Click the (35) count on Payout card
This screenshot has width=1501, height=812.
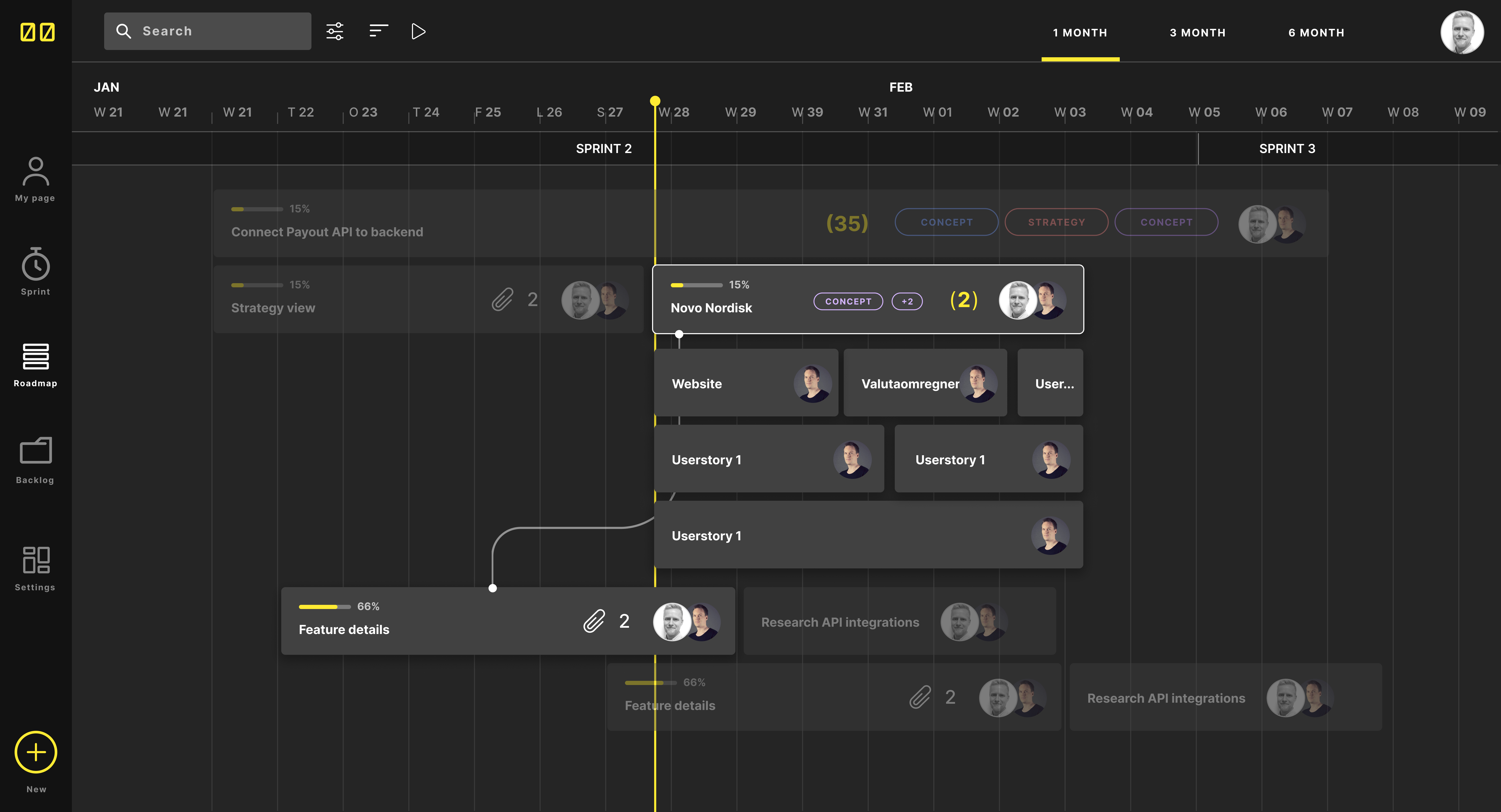[847, 223]
